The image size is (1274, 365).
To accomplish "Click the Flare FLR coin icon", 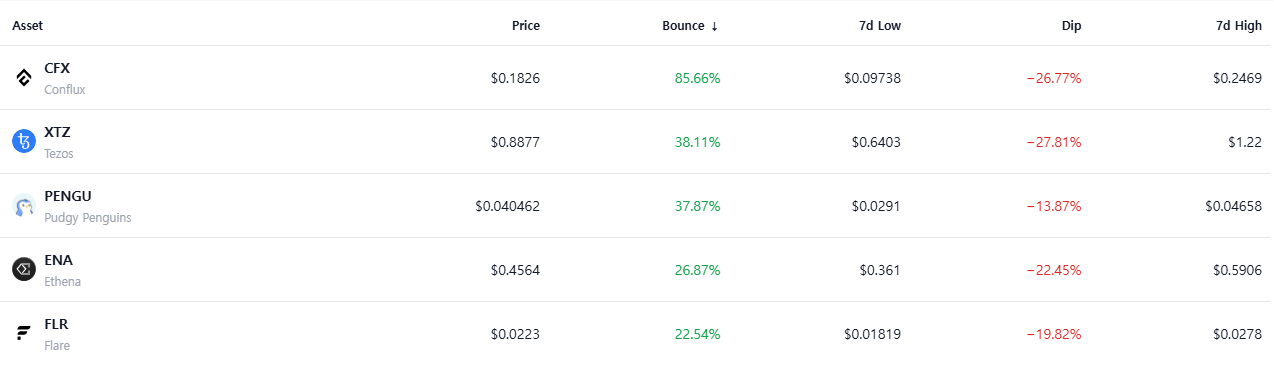I will 23,334.
